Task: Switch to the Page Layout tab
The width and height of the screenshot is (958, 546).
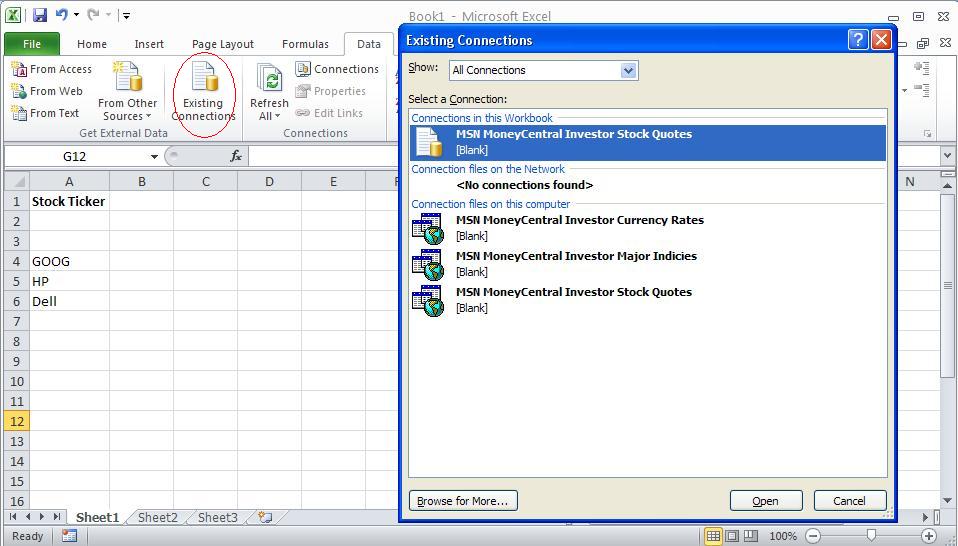Action: tap(222, 44)
